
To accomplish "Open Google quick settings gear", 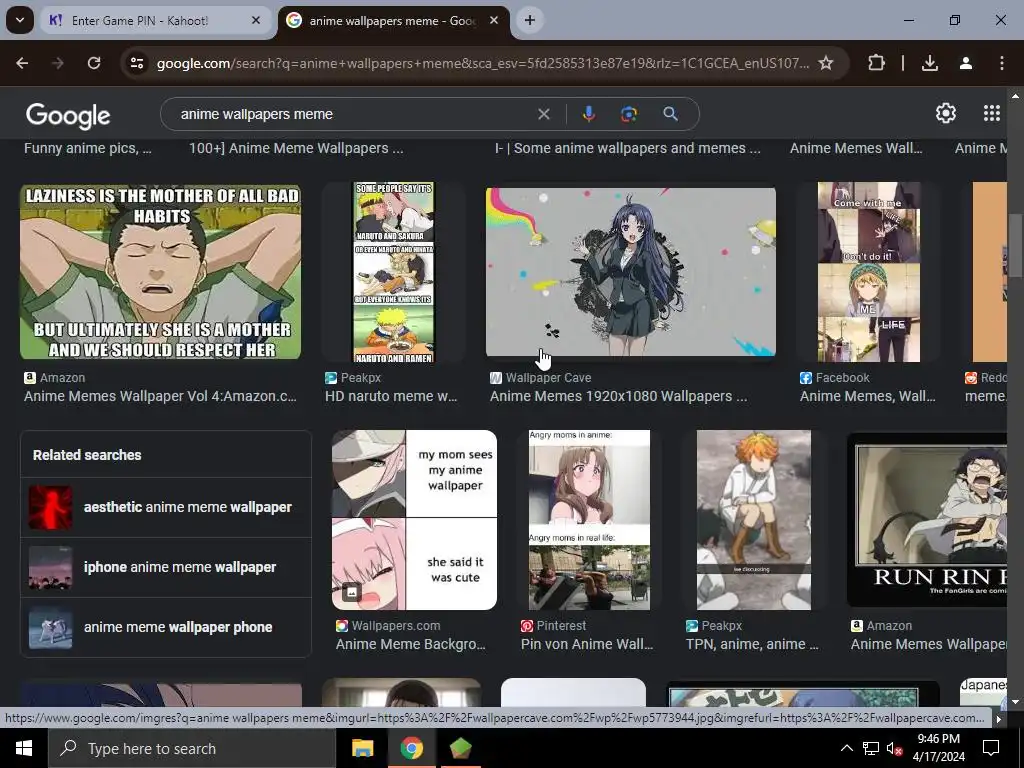I will (946, 114).
